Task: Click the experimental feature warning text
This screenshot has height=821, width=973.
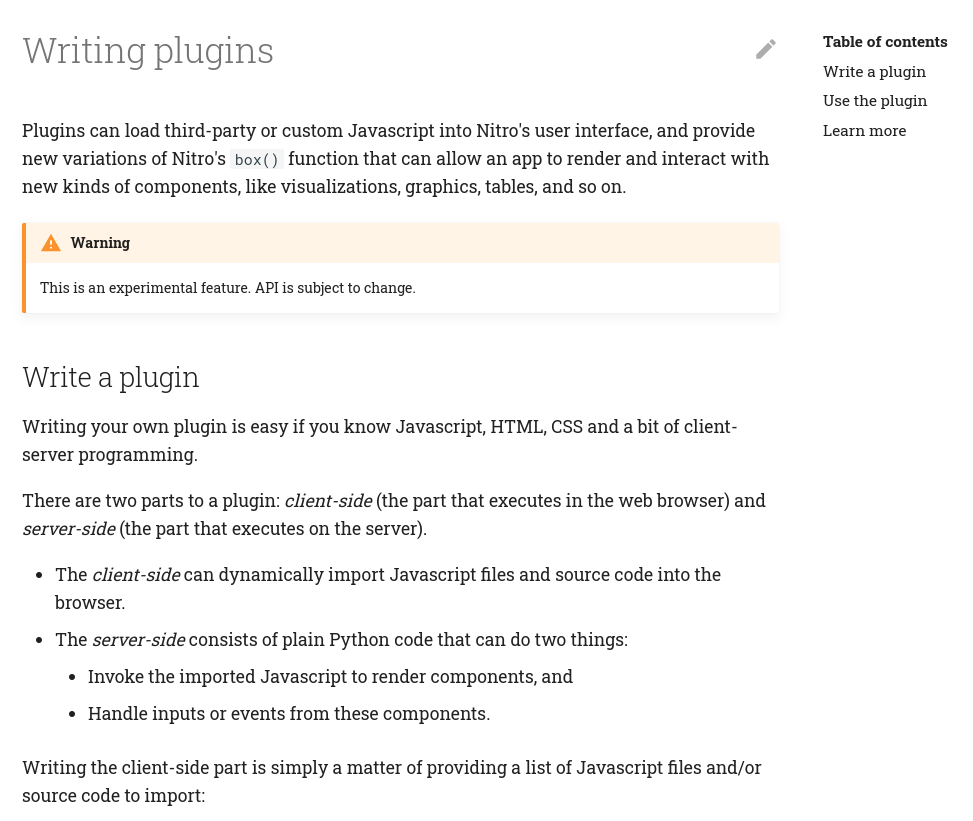Action: pos(228,287)
